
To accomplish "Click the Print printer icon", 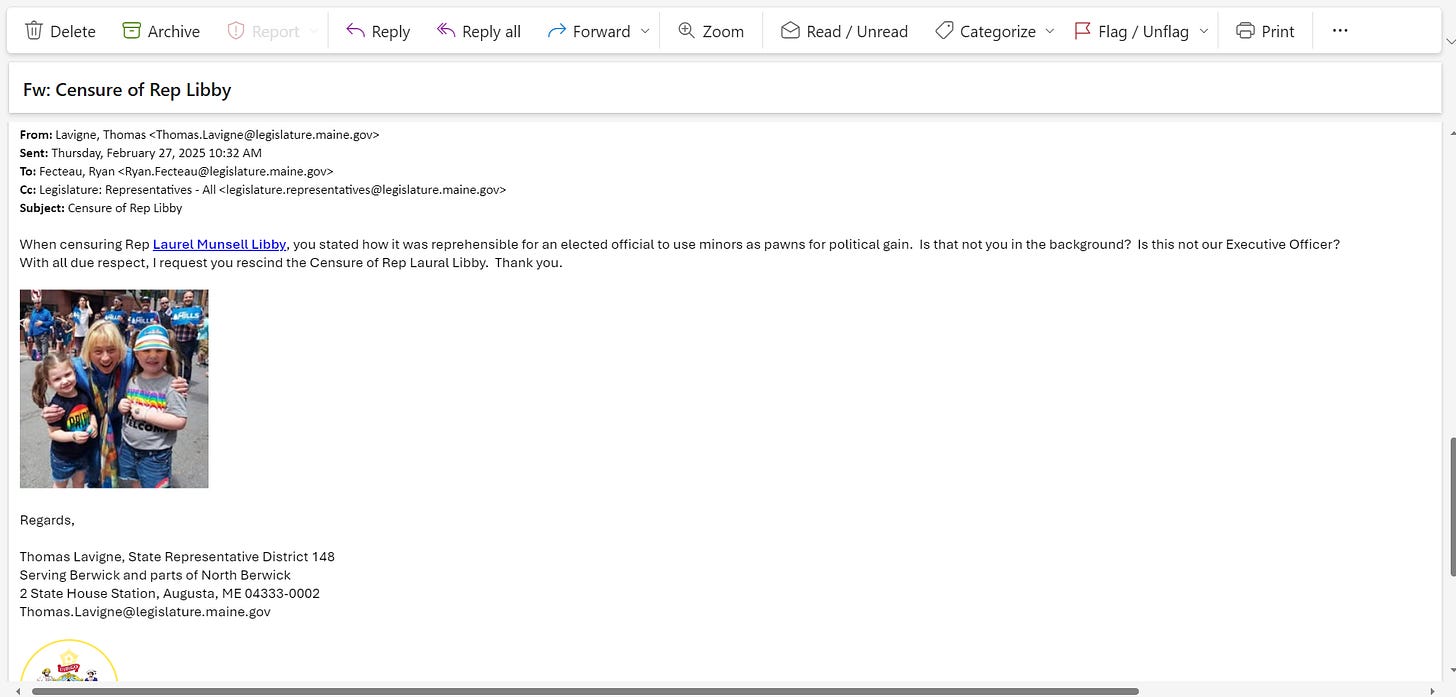I will tap(1245, 31).
